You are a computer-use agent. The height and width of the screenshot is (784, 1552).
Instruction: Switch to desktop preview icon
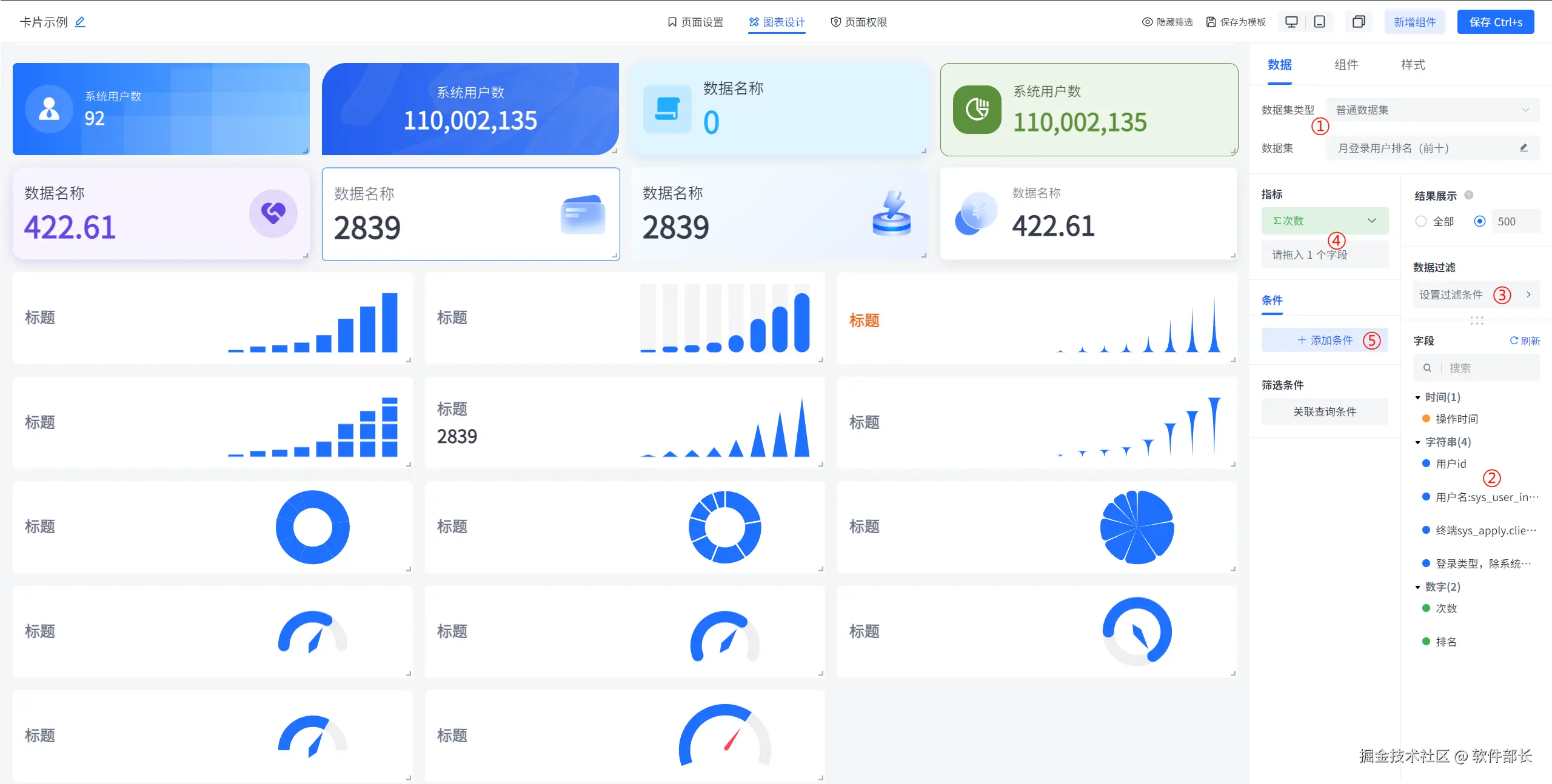[x=1291, y=22]
